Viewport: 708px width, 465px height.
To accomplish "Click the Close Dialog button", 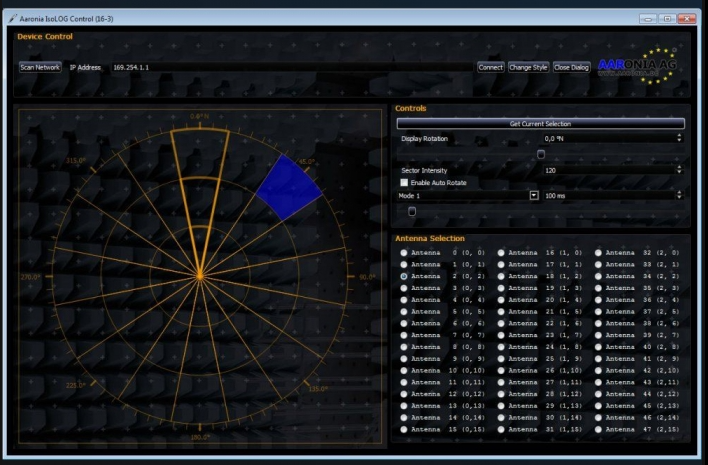I will 571,67.
